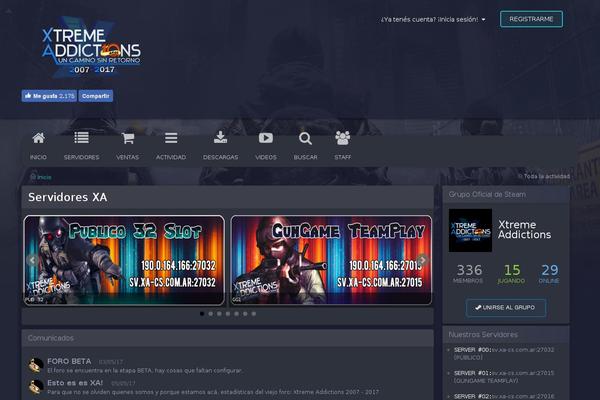Click the Esto es es XA! author avatar
Image resolution: width=600 pixels, height=400 pixels.
coord(36,387)
